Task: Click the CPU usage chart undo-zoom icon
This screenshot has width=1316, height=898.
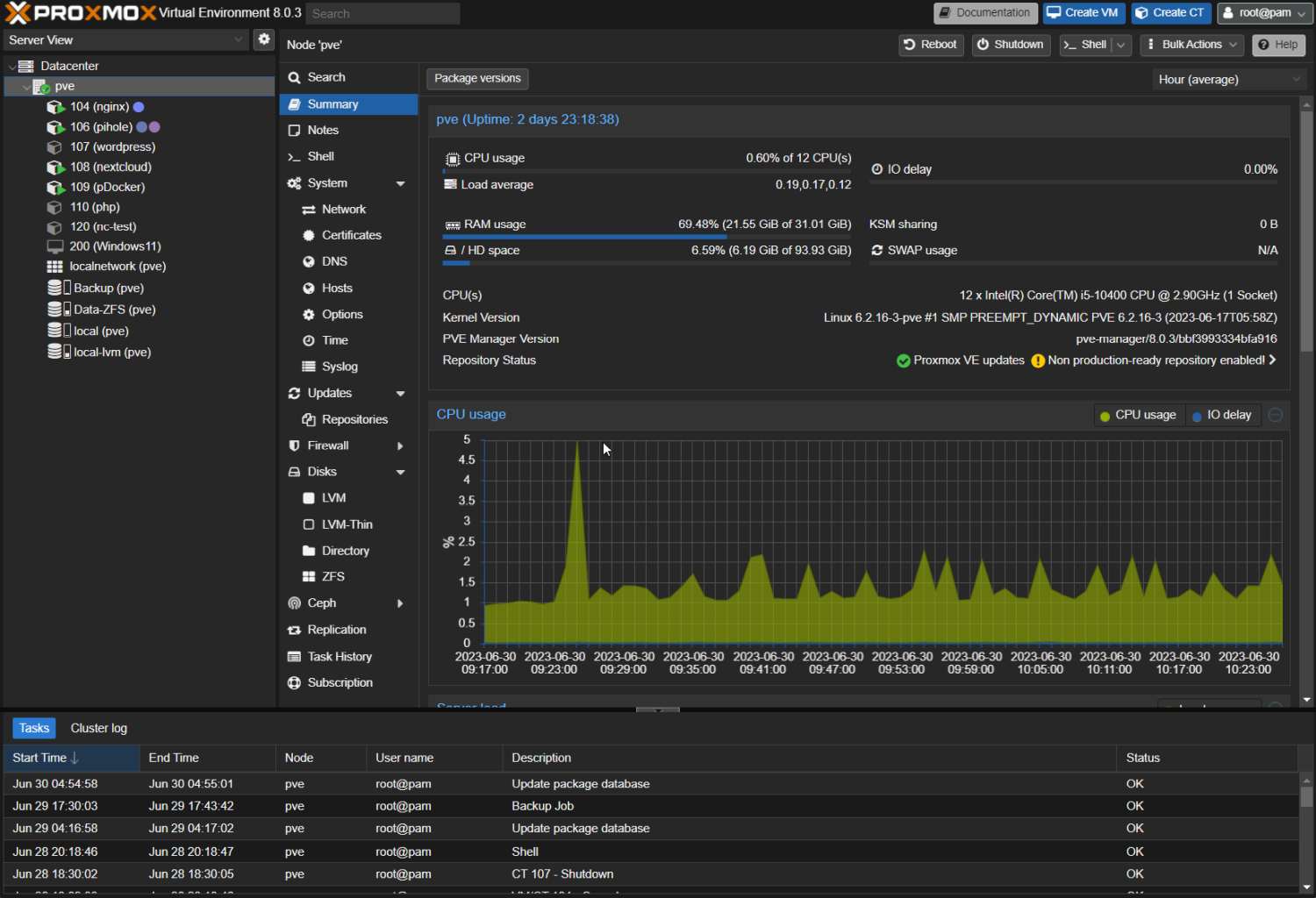Action: (1276, 416)
